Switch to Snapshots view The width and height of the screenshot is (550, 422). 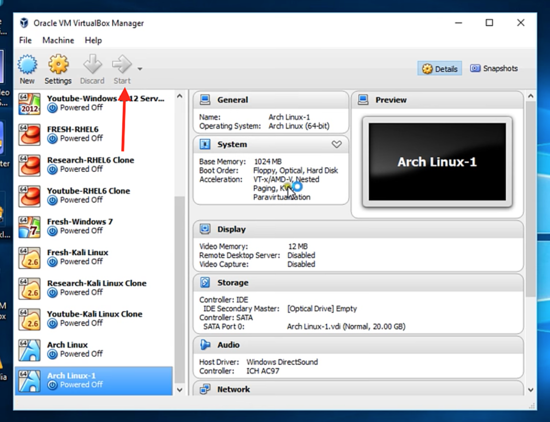(494, 68)
